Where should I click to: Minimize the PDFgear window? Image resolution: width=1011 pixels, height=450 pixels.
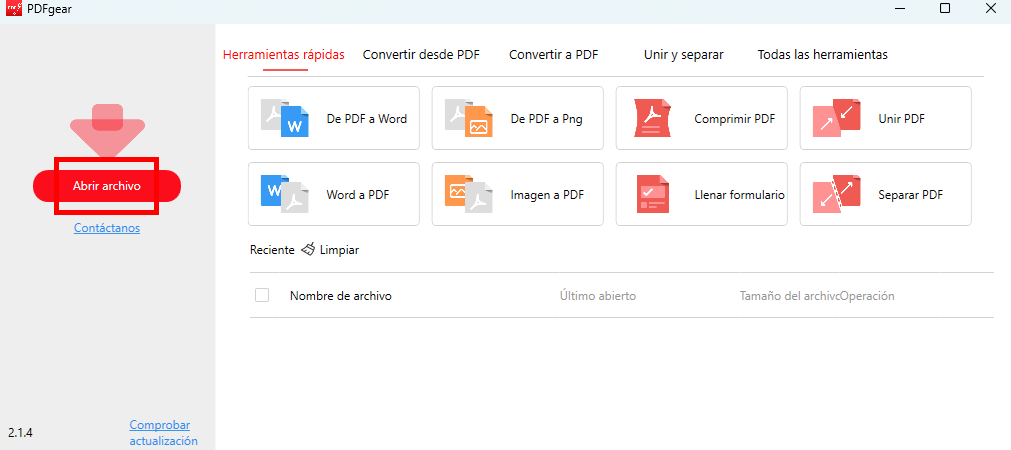(x=899, y=8)
